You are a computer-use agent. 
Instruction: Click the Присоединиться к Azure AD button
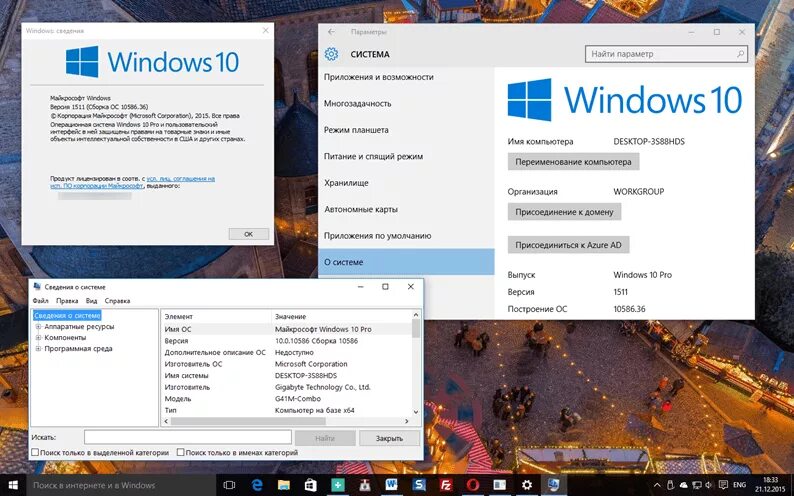(568, 244)
